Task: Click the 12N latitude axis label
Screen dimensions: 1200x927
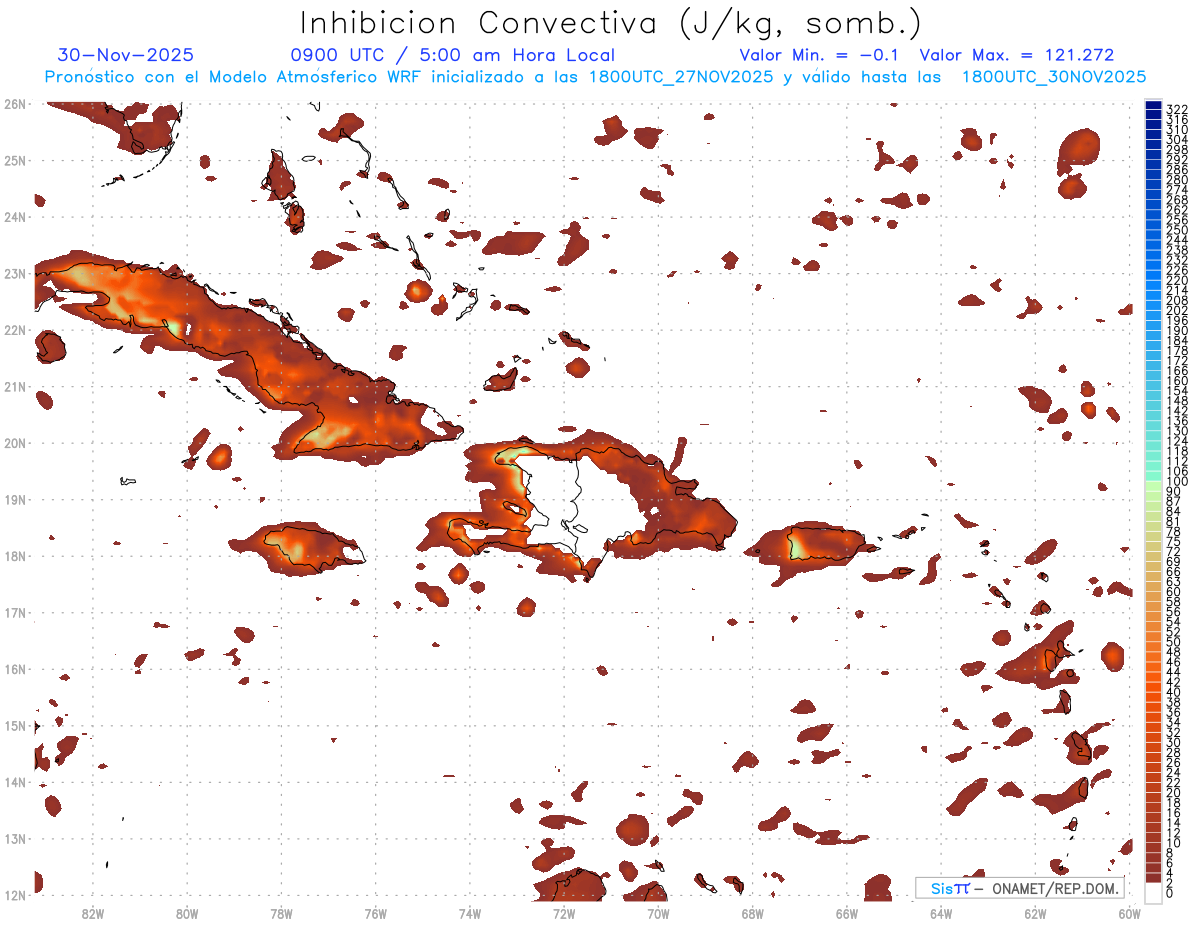Action: 15,895
